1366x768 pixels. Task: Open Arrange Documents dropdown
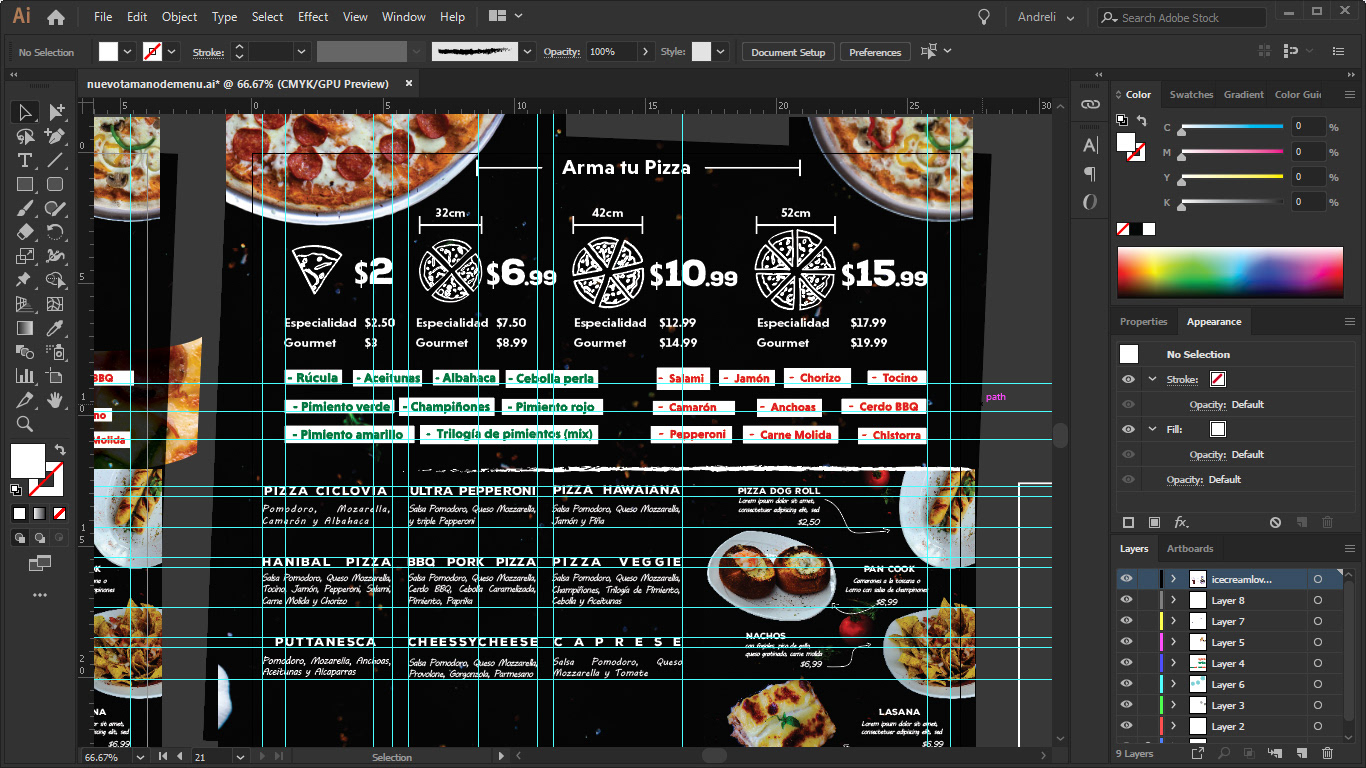click(x=506, y=16)
